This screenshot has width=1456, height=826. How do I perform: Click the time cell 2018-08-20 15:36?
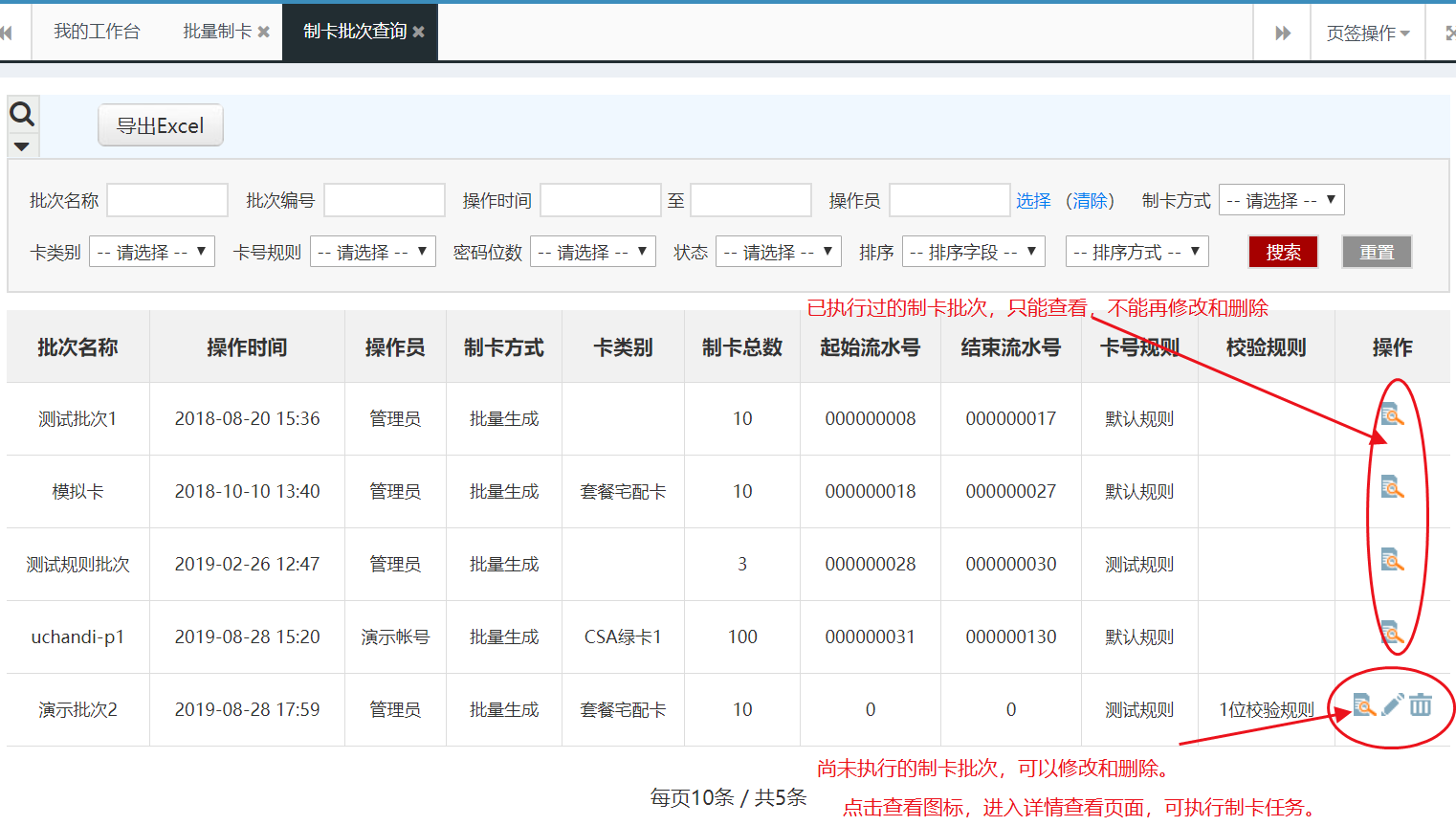coord(247,419)
